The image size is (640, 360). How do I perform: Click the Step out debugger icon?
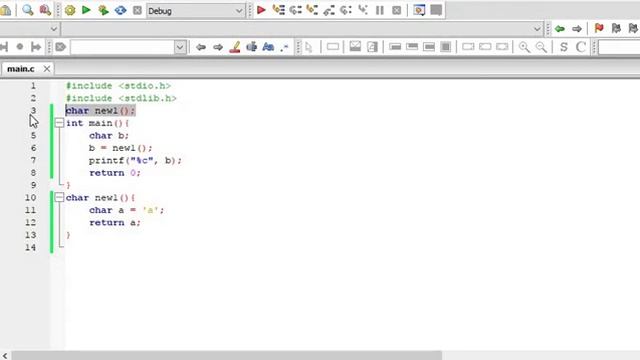[329, 10]
